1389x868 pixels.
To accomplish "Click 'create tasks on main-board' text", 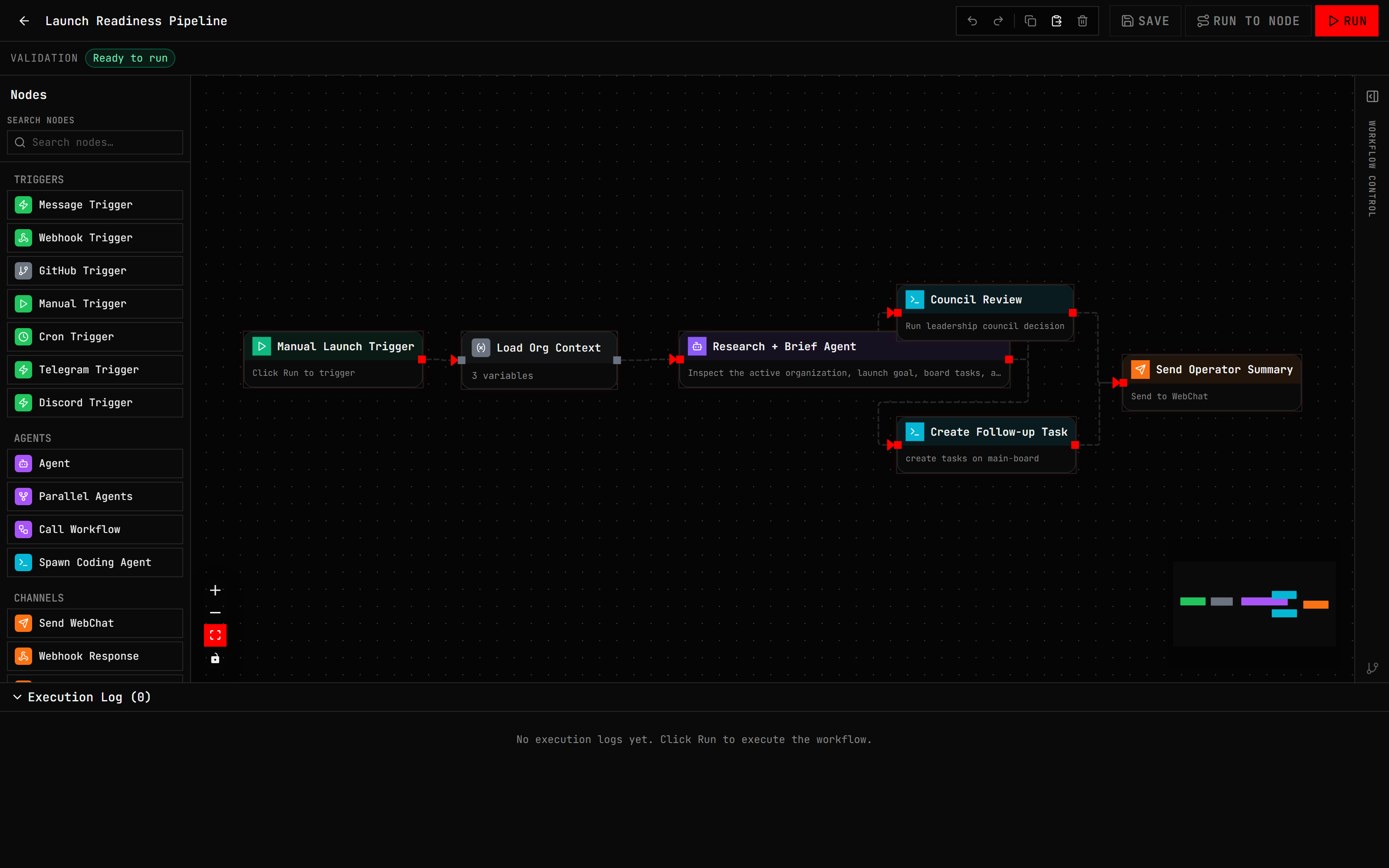I will coord(972,459).
